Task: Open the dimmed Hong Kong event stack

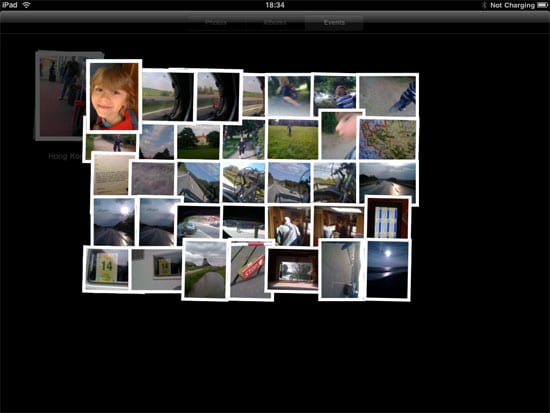Action: [60, 95]
